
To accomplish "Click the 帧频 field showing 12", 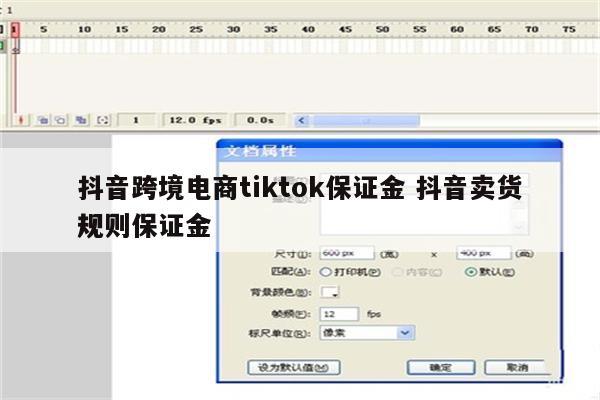I will click(339, 314).
